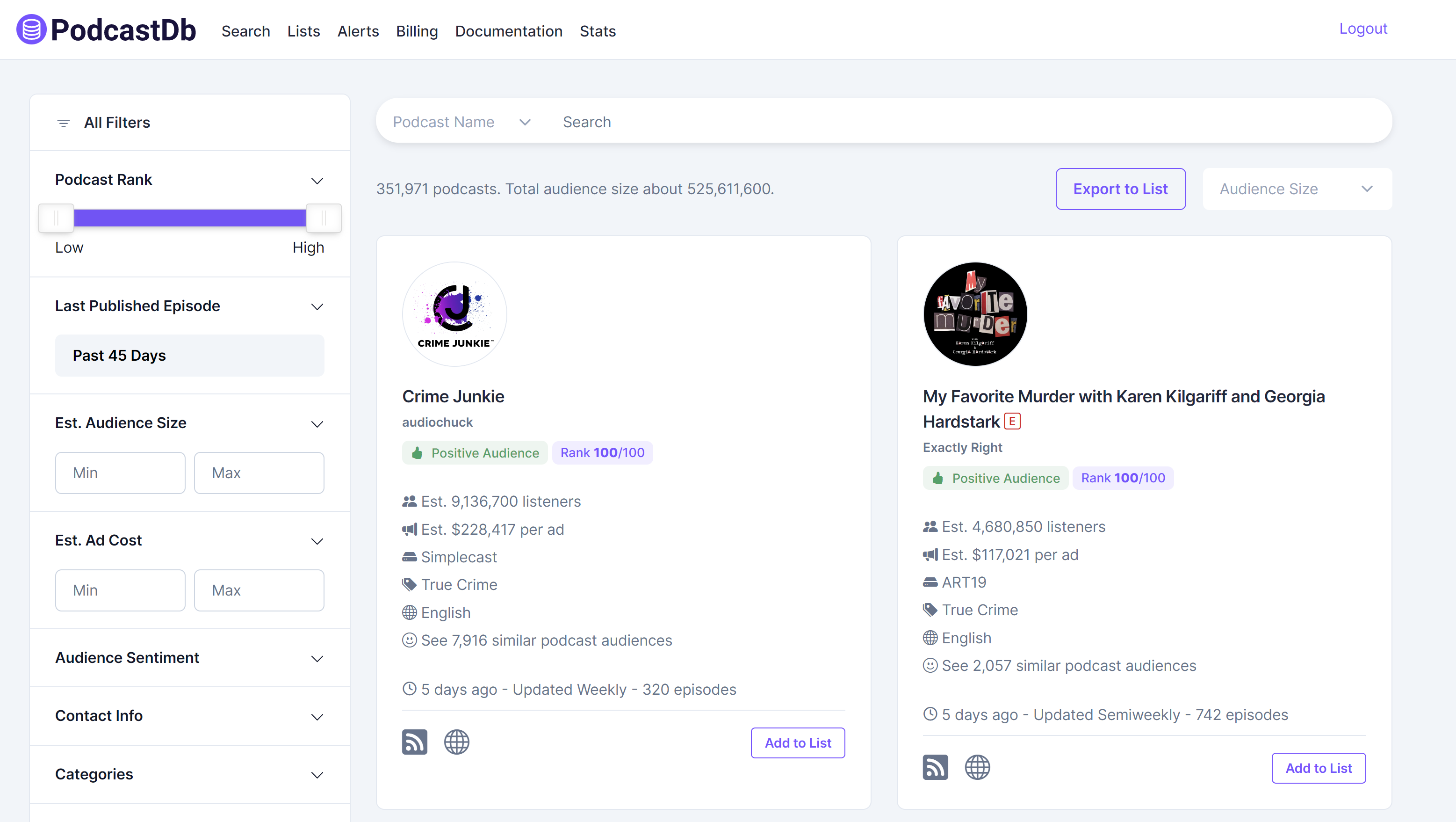Click the PodcastDb logo icon
This screenshot has height=822, width=1456.
[x=31, y=29]
